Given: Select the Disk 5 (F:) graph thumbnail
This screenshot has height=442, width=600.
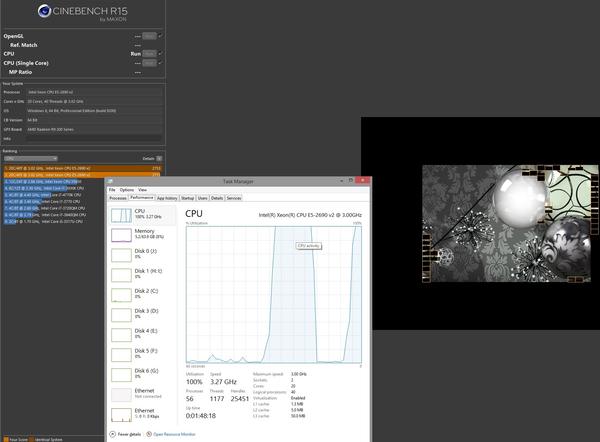Looking at the screenshot, I should coord(121,354).
